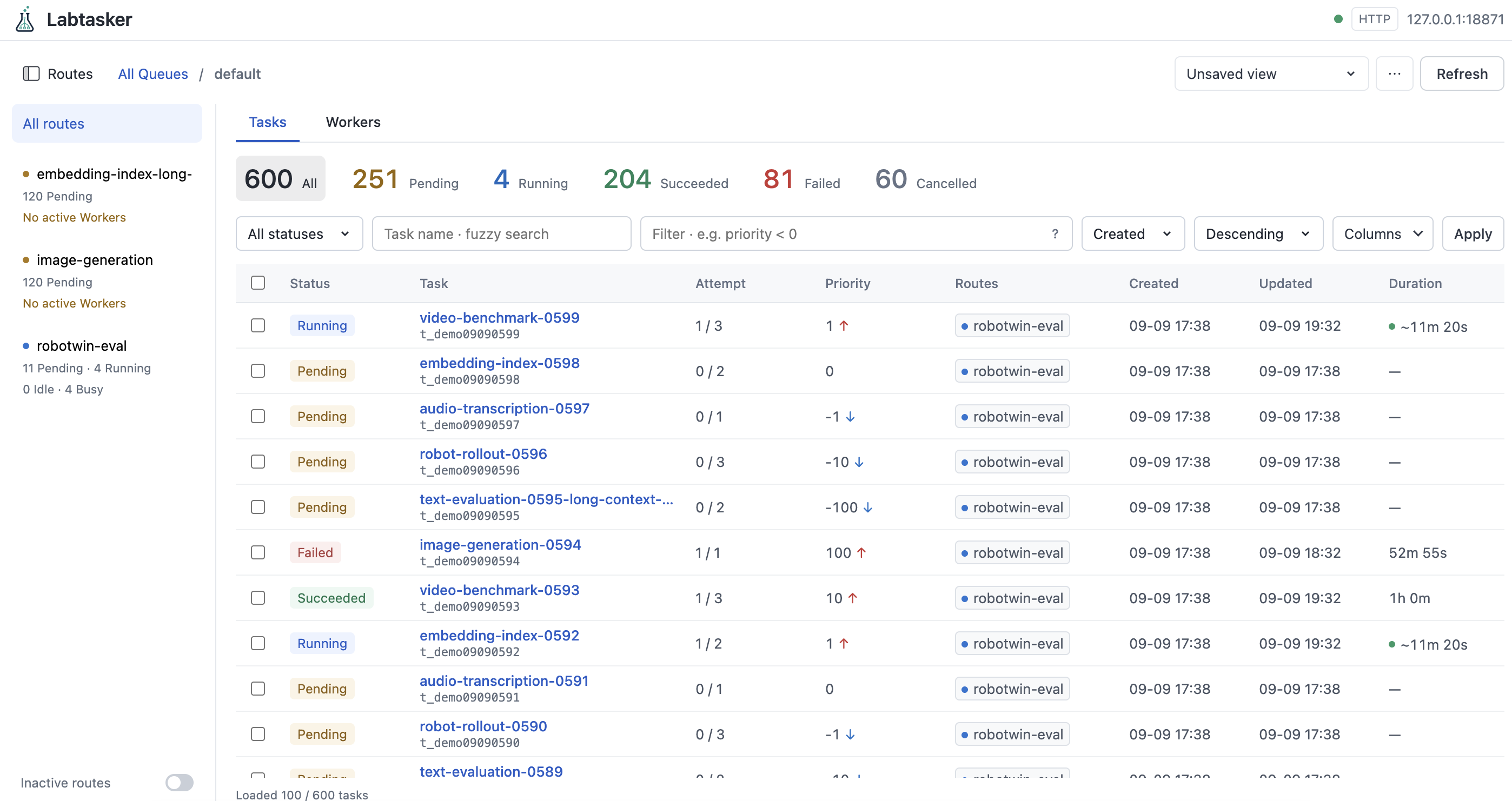Click the green running dot for video-benchmark-0599 duration
The image size is (1512, 801).
1391,327
